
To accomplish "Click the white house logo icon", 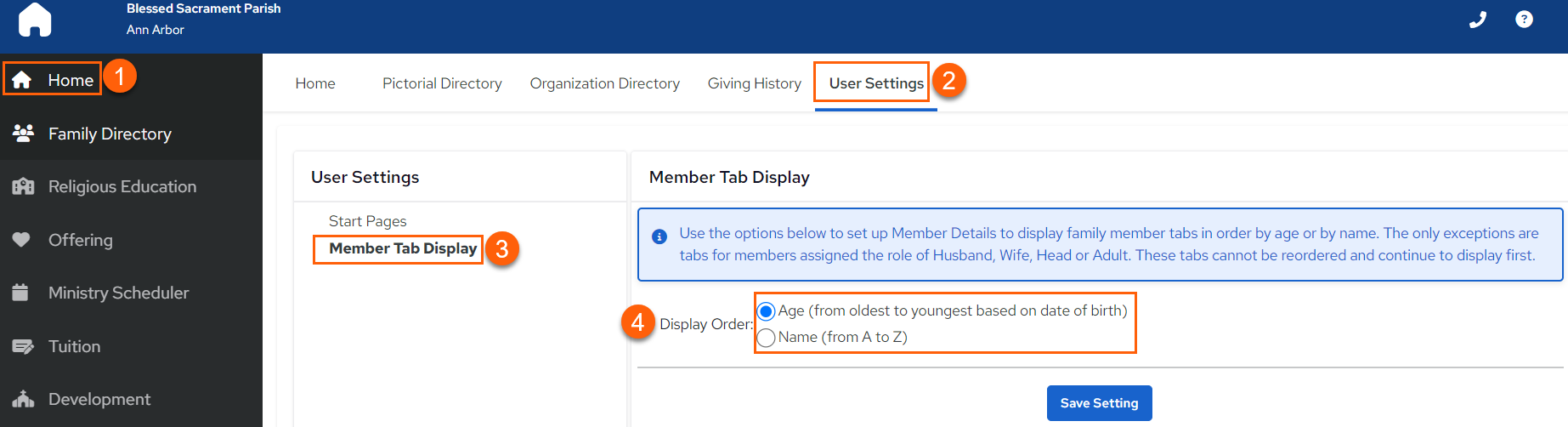I will [x=35, y=20].
